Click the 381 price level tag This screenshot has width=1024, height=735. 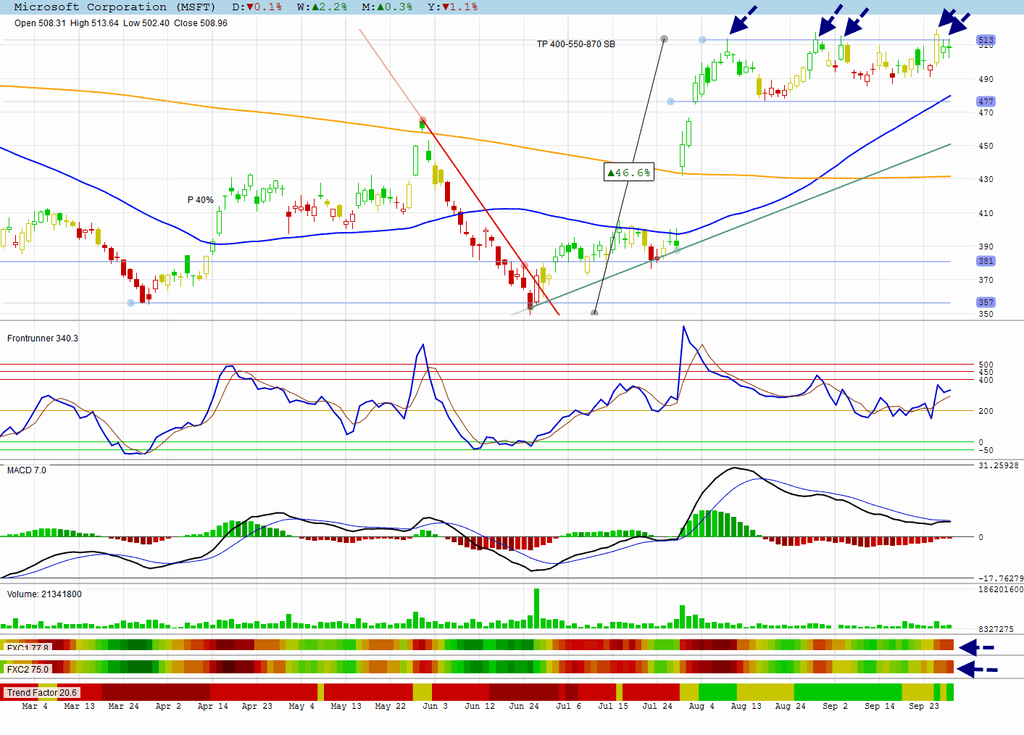[x=985, y=261]
